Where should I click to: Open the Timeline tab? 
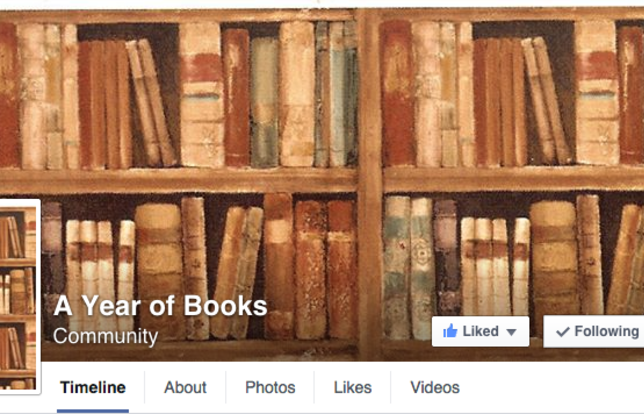[93, 387]
